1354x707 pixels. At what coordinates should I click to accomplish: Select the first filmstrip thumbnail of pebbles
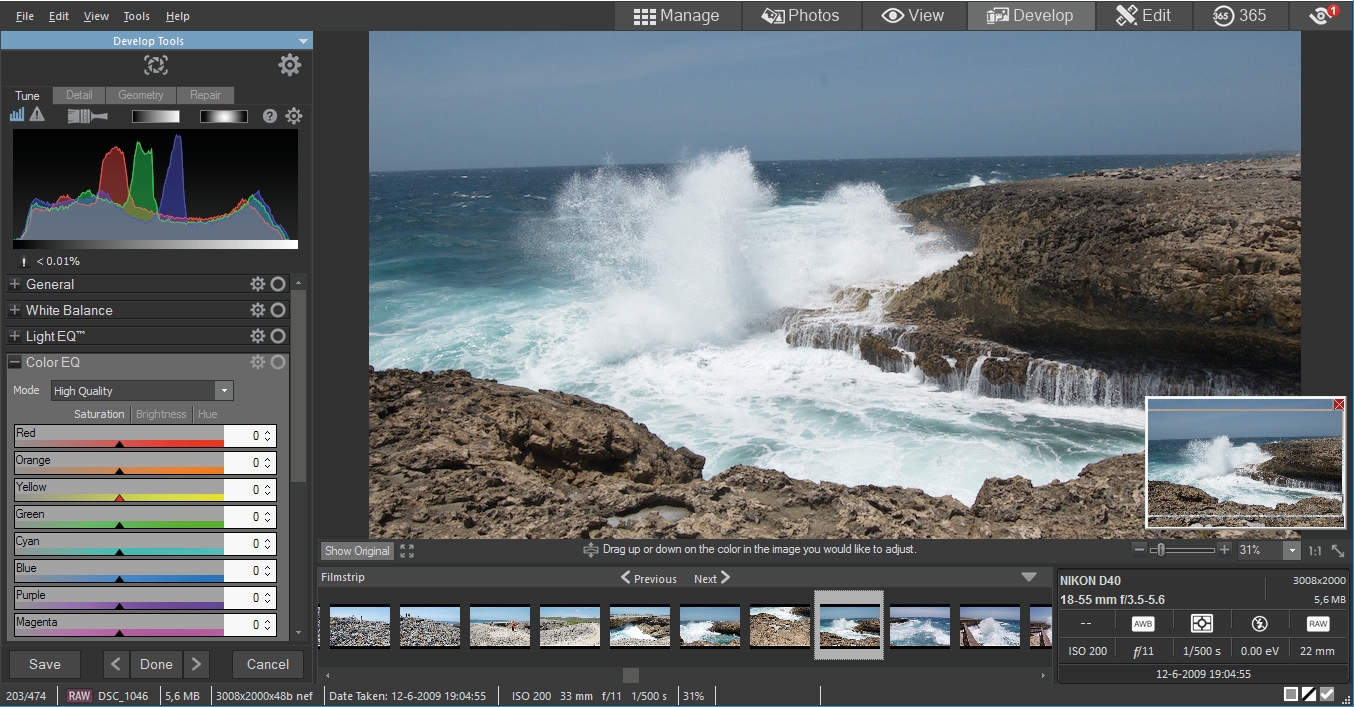coord(360,626)
